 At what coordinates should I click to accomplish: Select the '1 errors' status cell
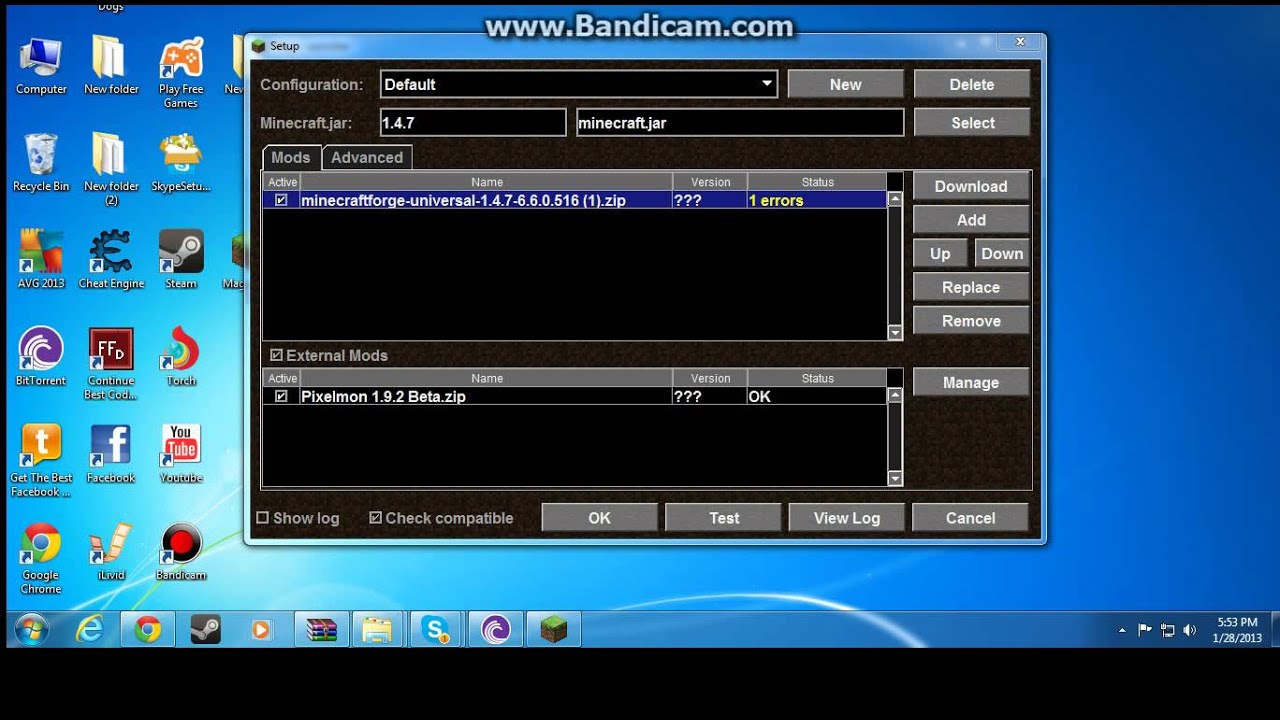point(816,200)
